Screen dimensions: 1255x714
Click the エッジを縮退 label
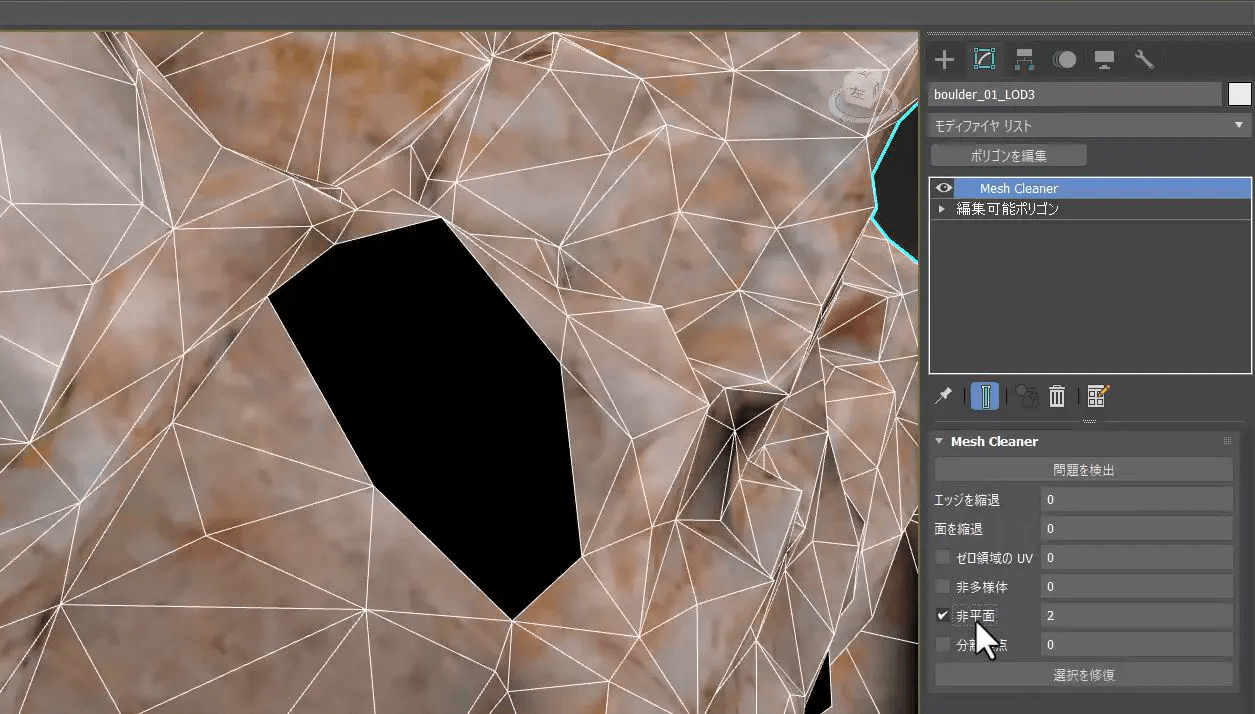point(966,500)
